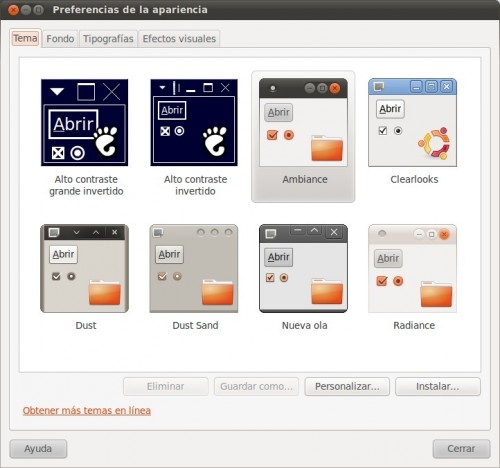This screenshot has width=500, height=468.
Task: Close the window with the orange title-bar button
Action: click(13, 10)
